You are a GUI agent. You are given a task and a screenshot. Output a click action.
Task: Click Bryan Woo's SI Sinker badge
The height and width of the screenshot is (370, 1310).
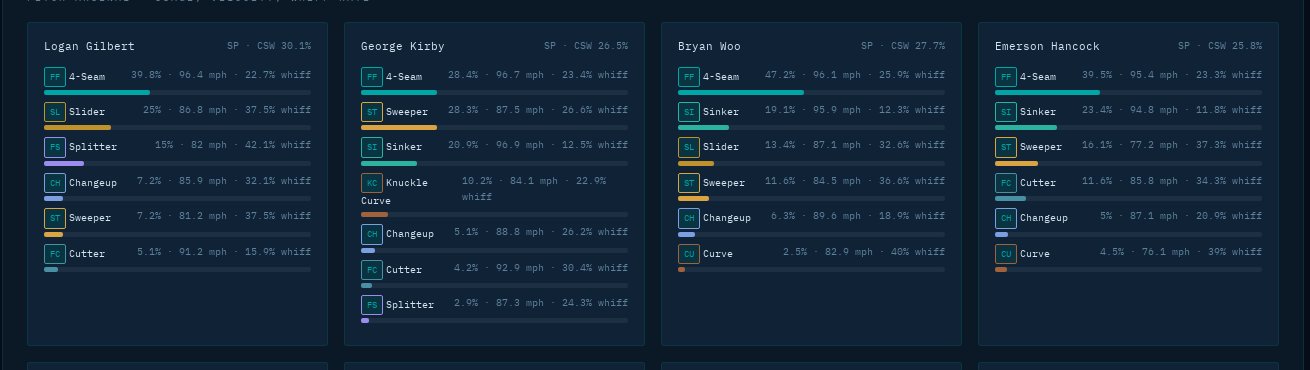click(688, 112)
